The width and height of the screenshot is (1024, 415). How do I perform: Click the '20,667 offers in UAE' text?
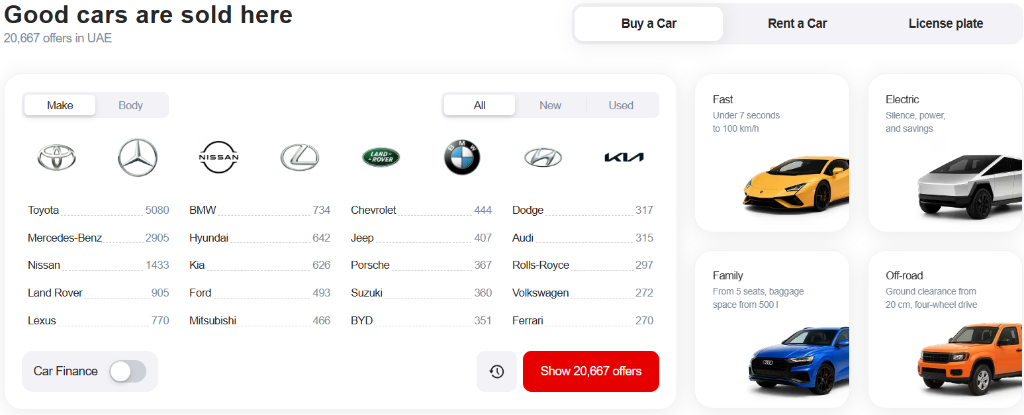pos(57,38)
